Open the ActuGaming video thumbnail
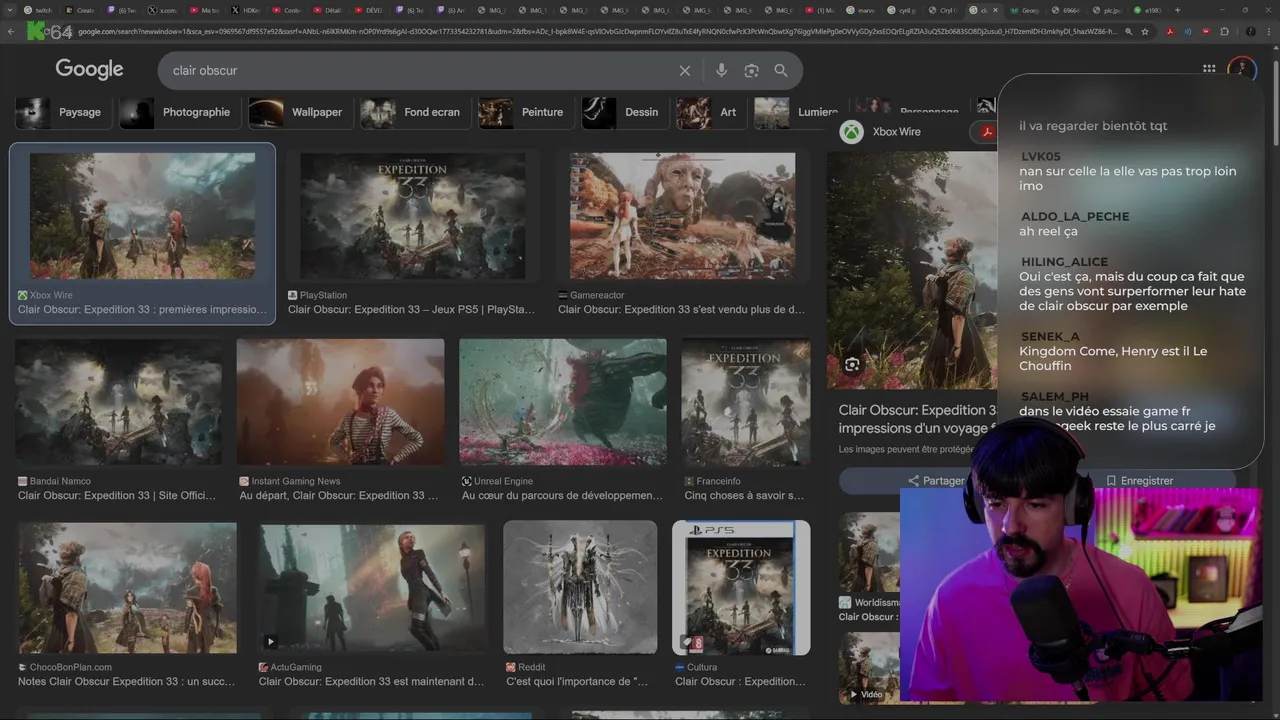 (372, 588)
